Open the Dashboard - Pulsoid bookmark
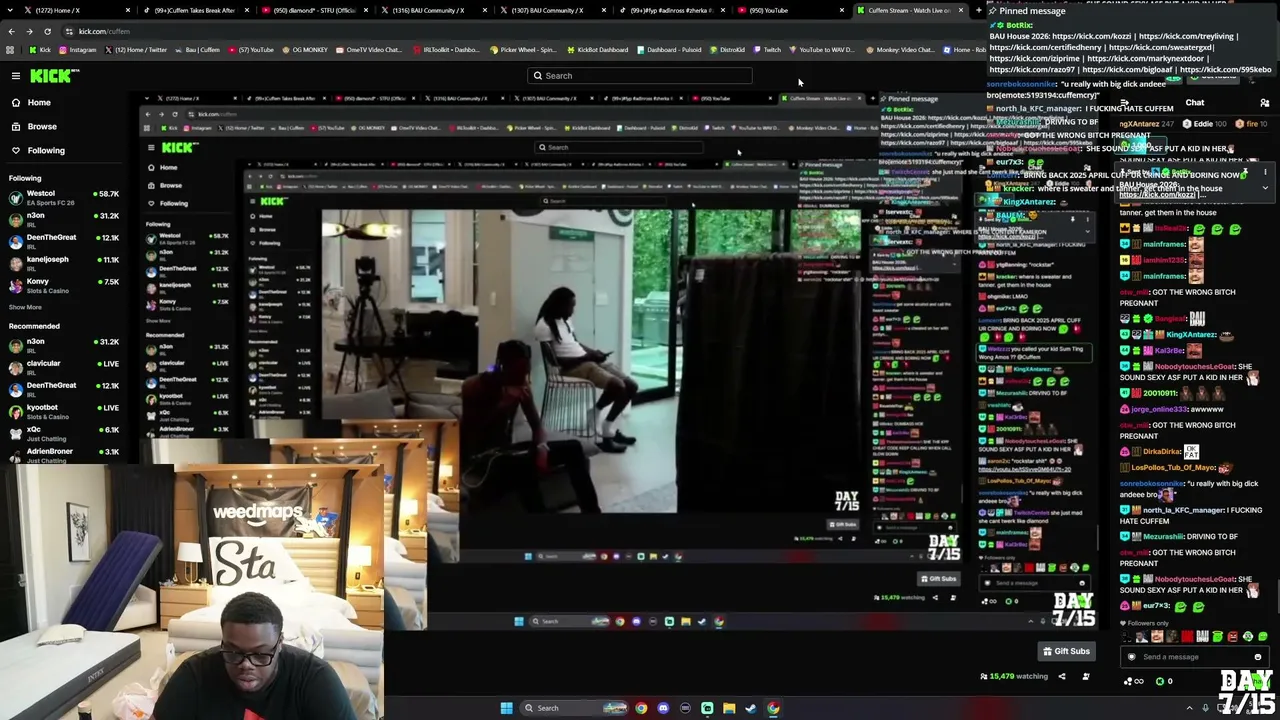 (670, 50)
